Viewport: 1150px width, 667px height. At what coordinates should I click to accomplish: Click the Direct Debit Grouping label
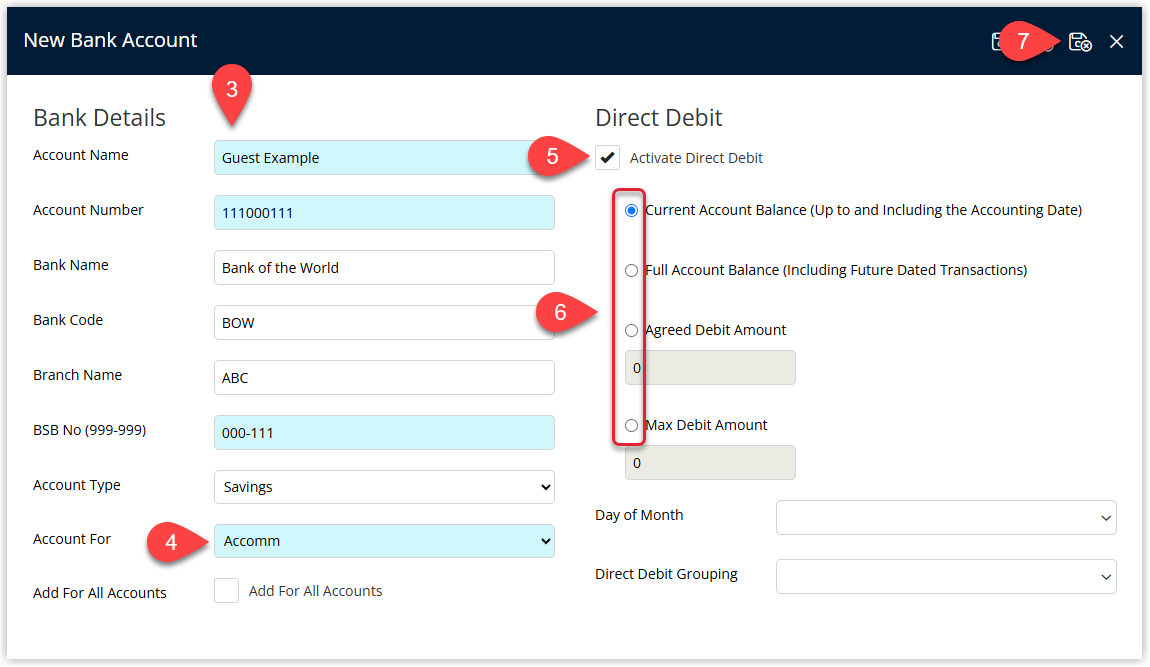coord(666,574)
